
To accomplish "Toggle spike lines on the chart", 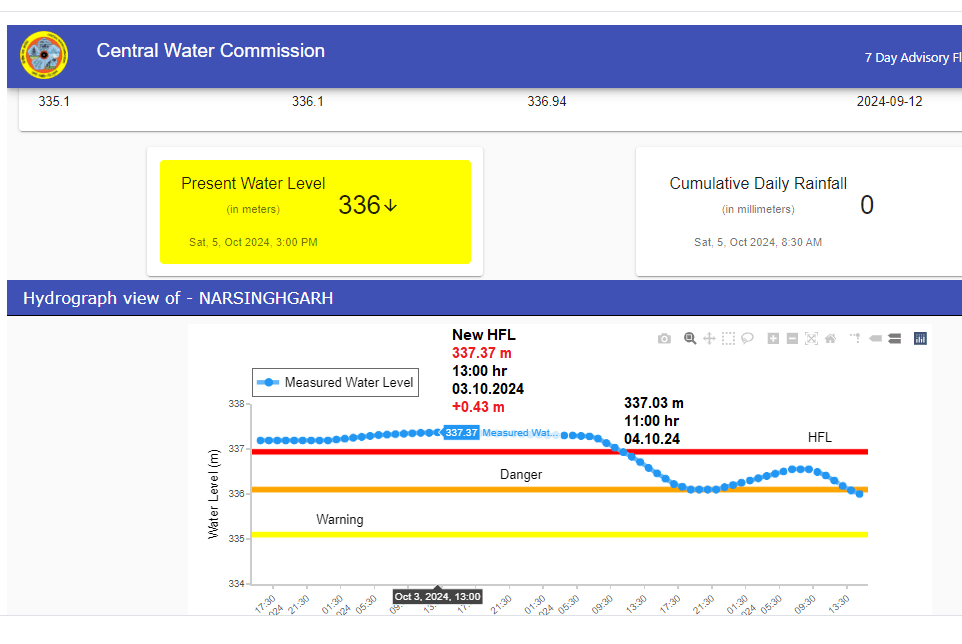I will tap(855, 339).
